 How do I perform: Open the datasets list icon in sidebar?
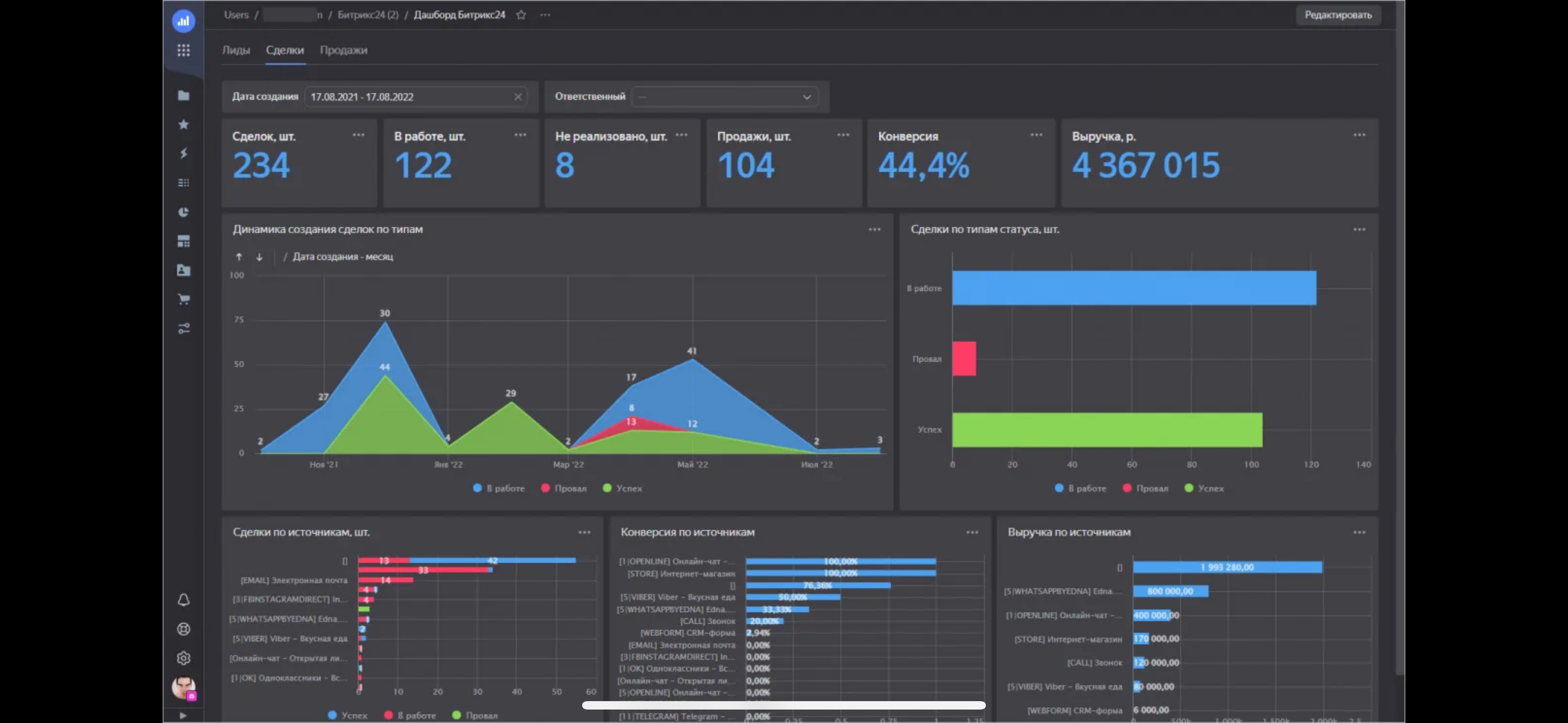pos(183,183)
